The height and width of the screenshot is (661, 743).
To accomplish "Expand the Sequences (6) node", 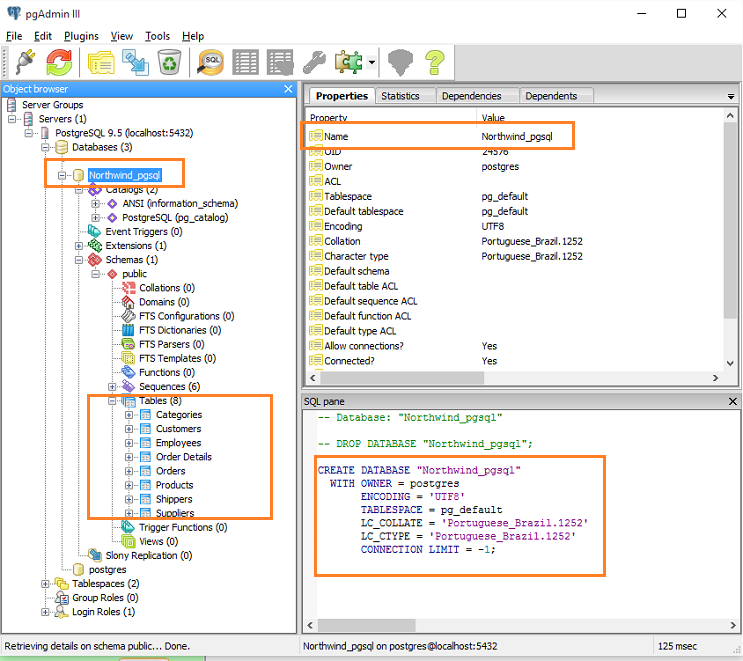I will pyautogui.click(x=112, y=387).
